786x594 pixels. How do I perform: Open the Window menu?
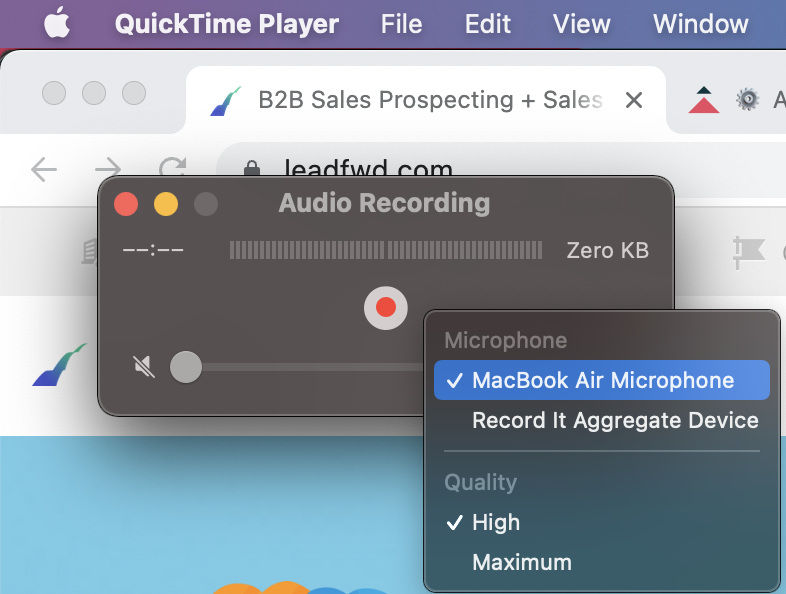coord(700,24)
